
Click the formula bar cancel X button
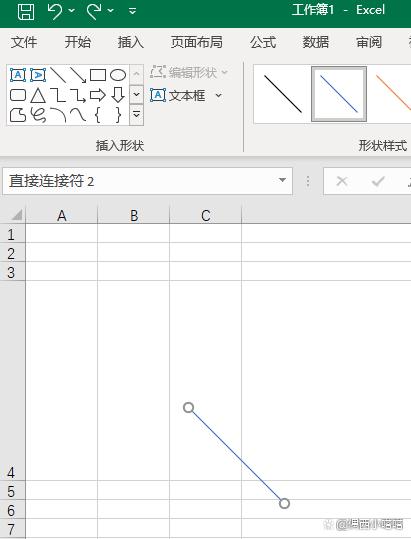click(342, 180)
